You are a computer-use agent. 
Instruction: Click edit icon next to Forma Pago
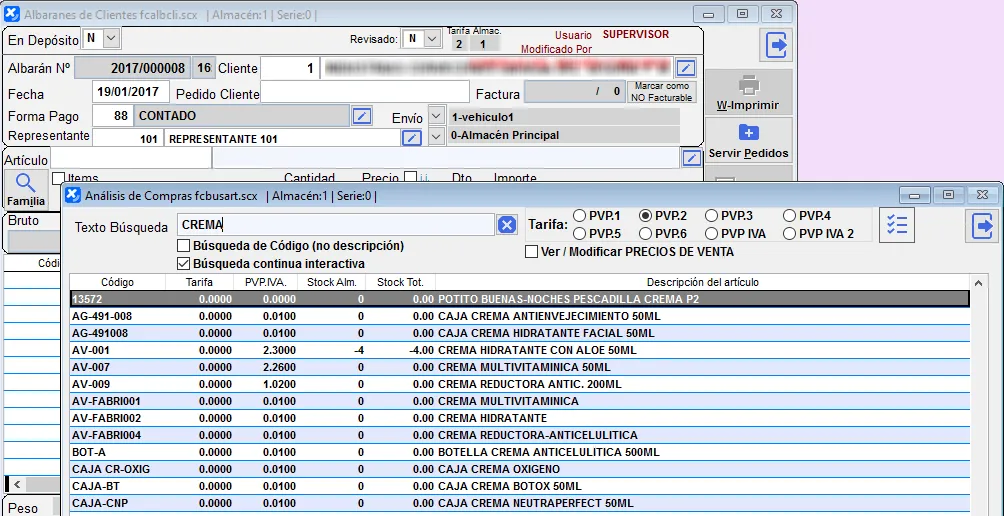pyautogui.click(x=363, y=116)
